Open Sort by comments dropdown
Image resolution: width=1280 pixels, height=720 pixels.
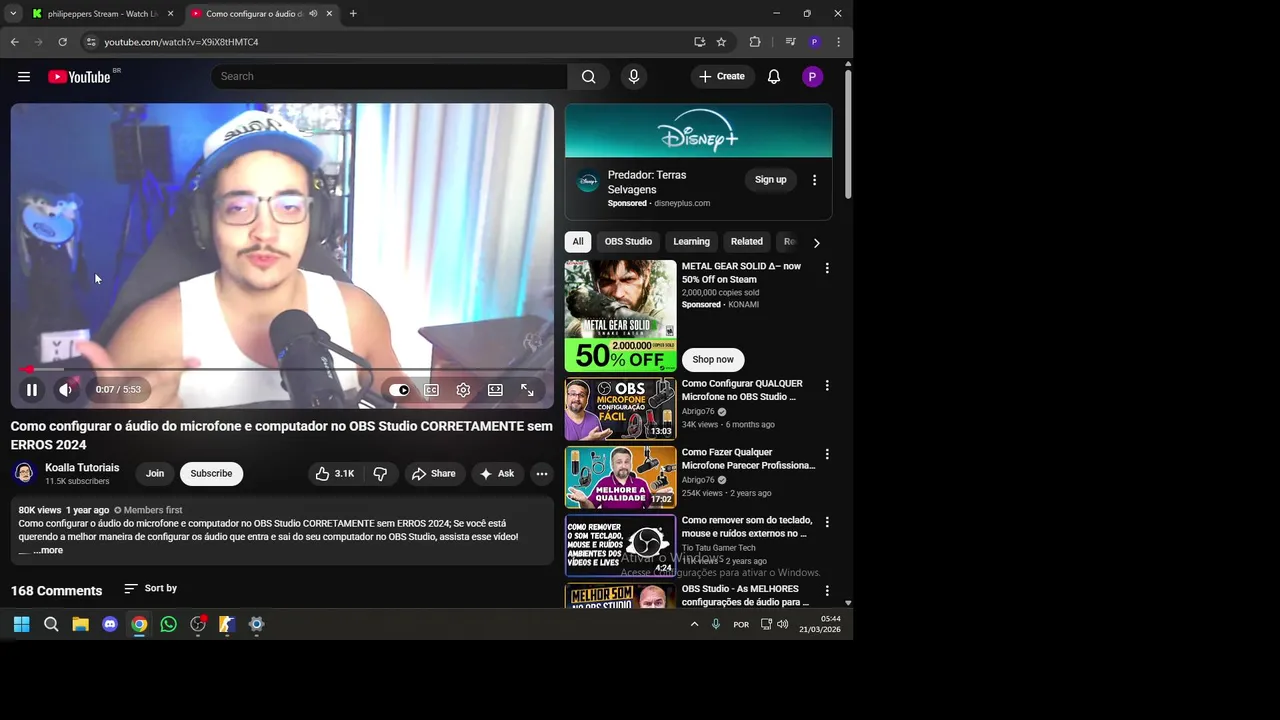click(150, 589)
